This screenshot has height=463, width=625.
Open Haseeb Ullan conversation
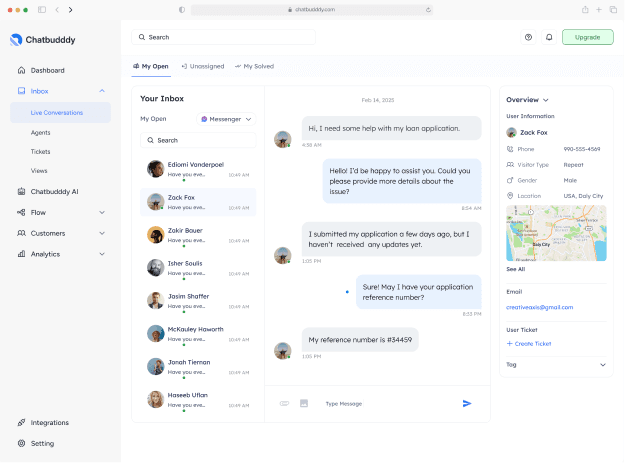tap(198, 400)
